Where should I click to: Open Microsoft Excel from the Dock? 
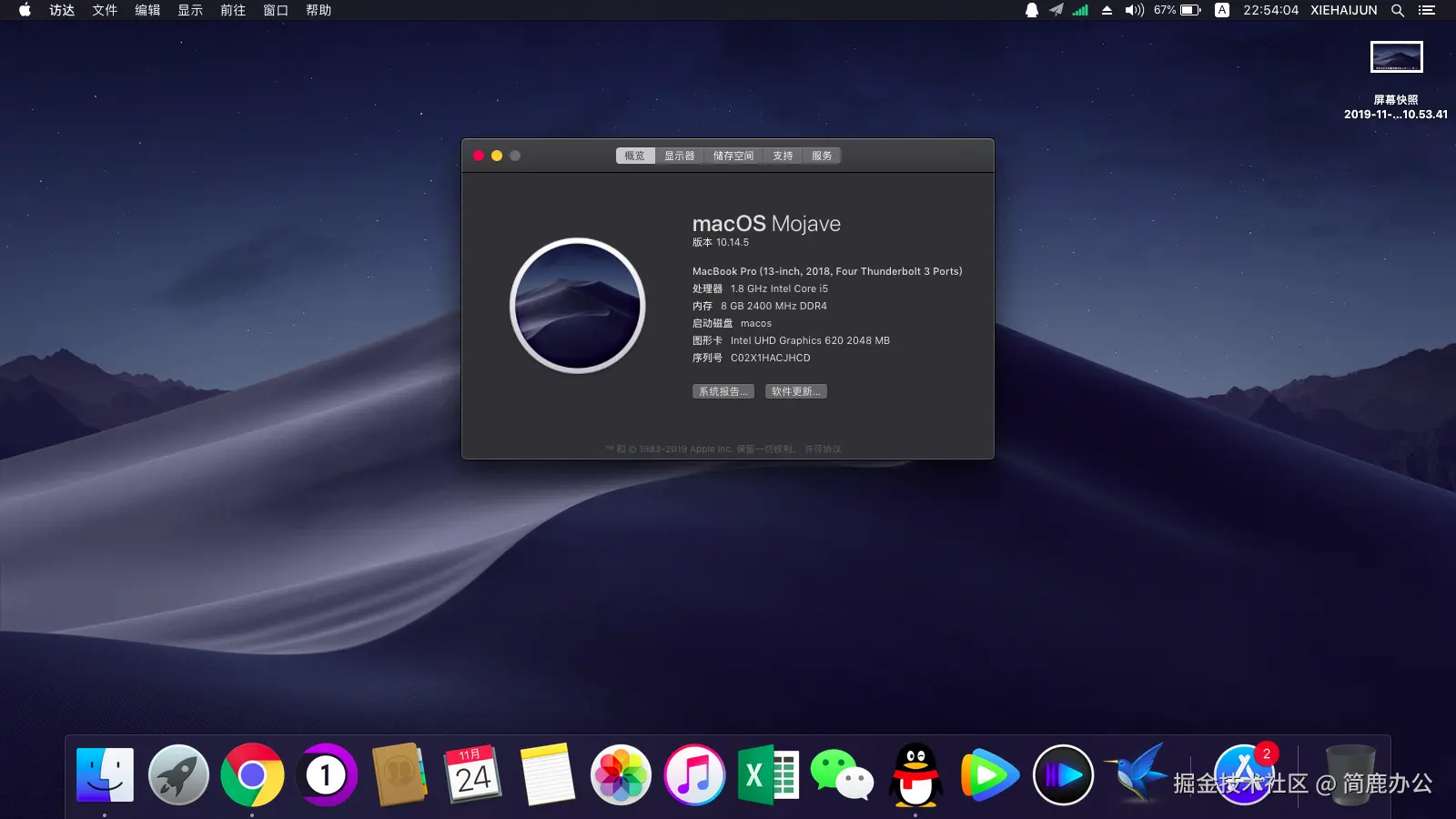coord(768,774)
